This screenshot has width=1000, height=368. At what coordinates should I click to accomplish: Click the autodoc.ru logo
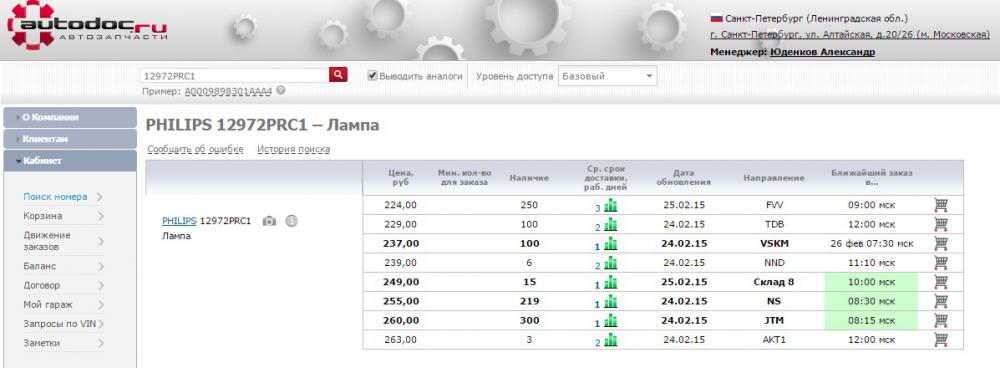point(87,26)
